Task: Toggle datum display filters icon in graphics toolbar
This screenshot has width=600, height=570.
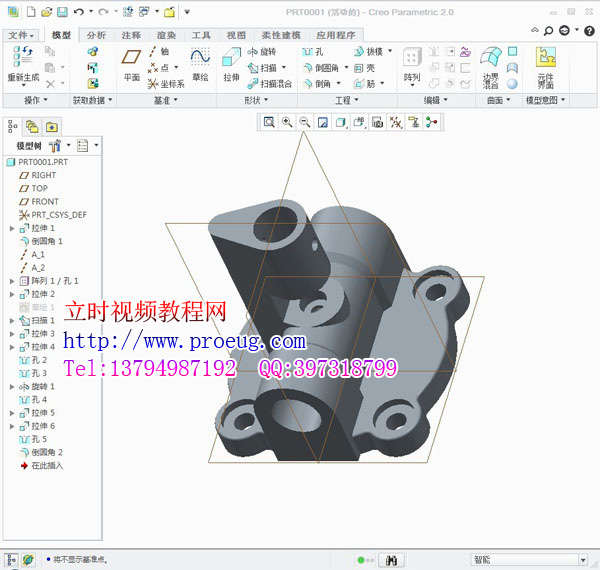Action: pyautogui.click(x=396, y=122)
